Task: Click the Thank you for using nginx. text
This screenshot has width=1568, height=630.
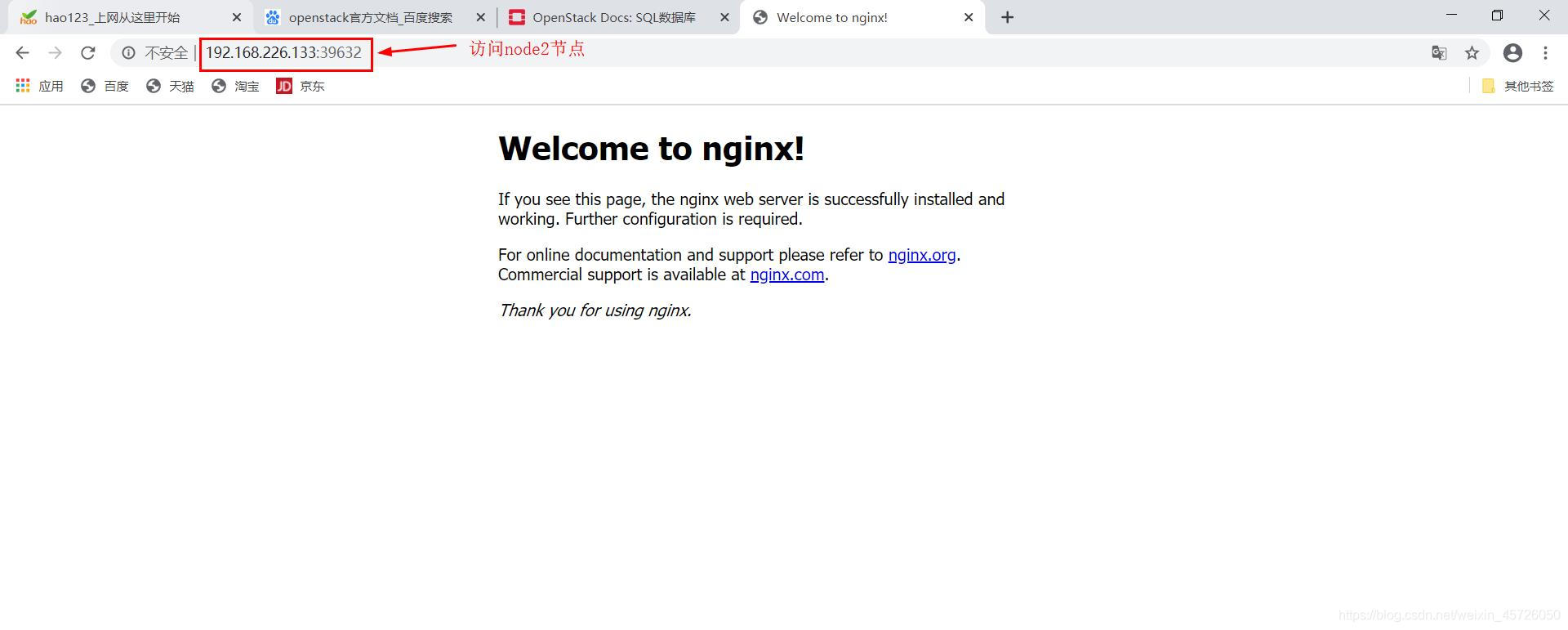Action: [x=595, y=311]
